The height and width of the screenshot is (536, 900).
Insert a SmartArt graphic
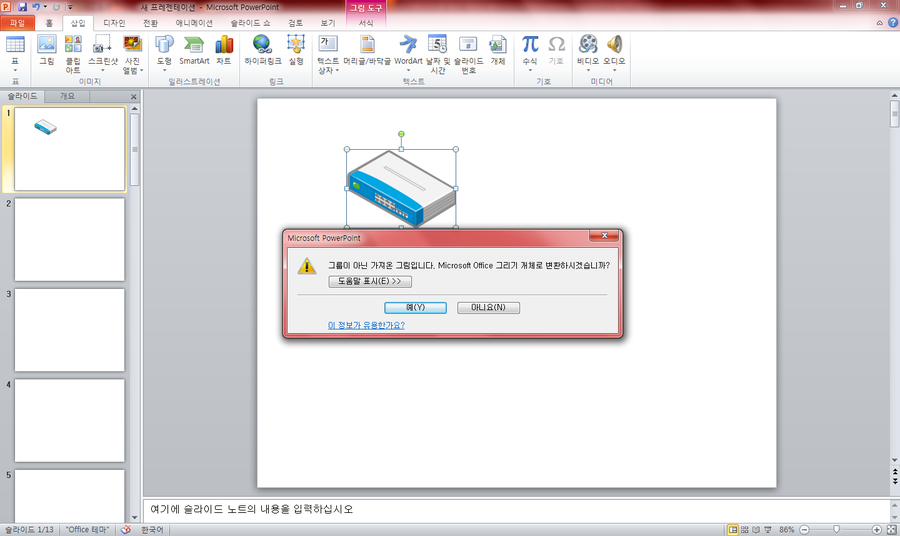[194, 45]
